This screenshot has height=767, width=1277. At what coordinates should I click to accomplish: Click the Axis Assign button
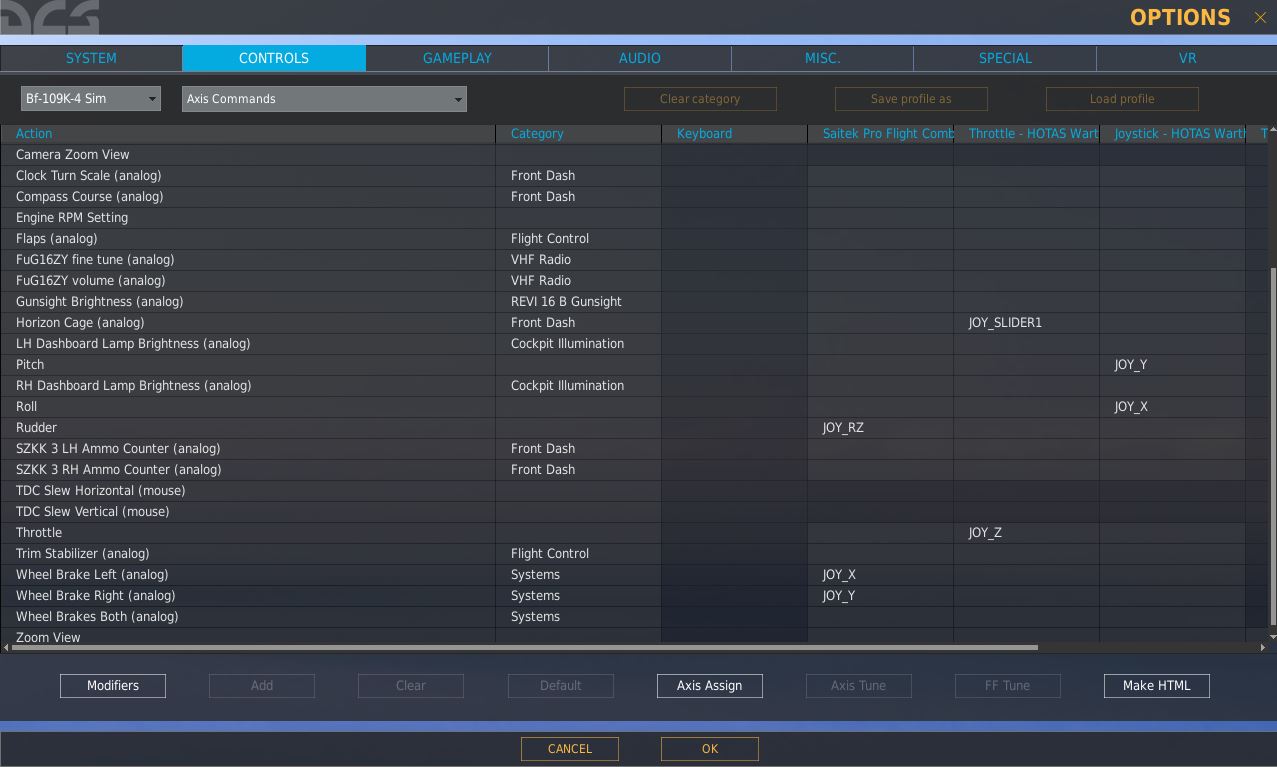tap(710, 685)
